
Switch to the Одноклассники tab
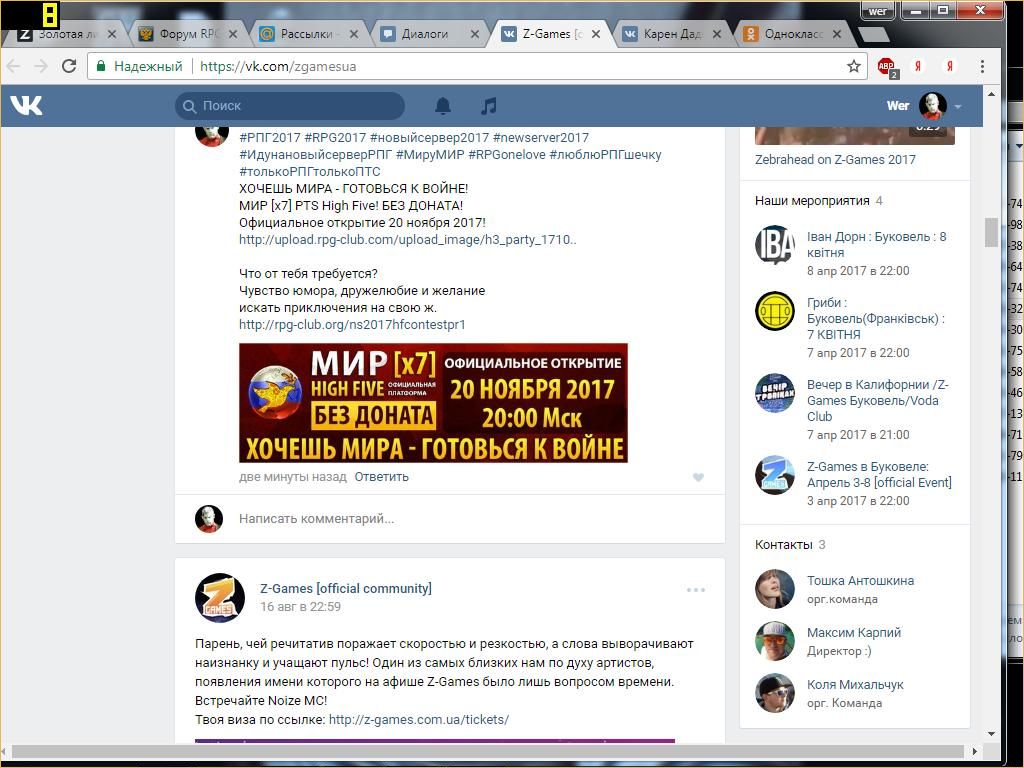tap(792, 34)
